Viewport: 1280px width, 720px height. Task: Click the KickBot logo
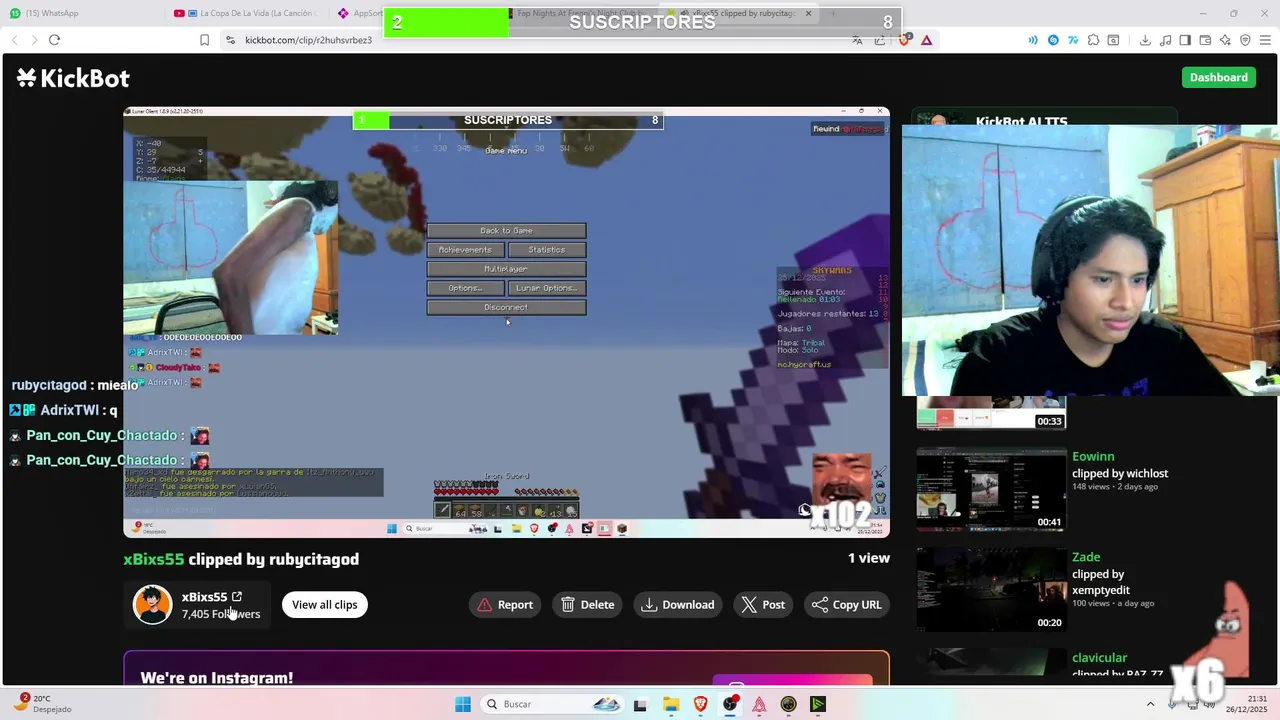coord(73,78)
